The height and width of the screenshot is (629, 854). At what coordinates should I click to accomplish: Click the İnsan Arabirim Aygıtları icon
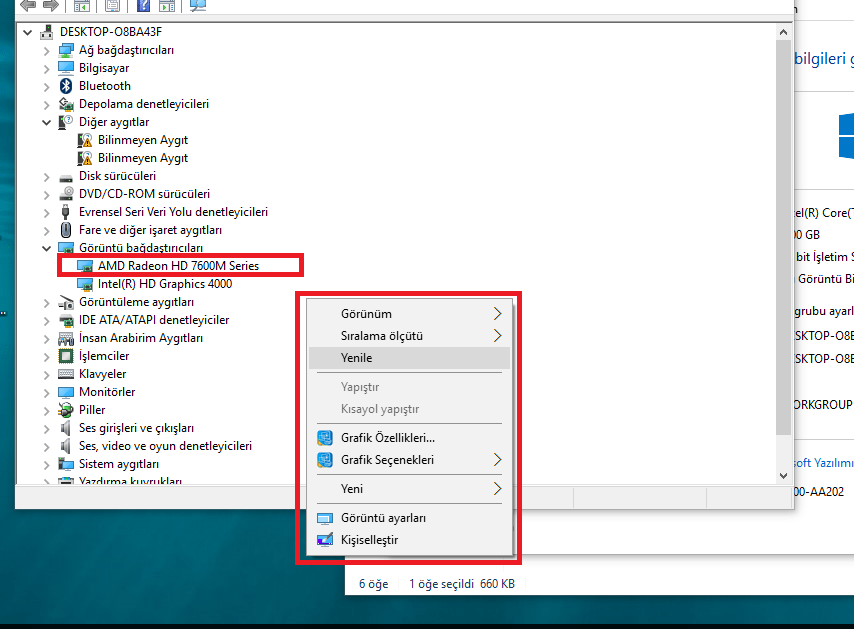point(66,338)
